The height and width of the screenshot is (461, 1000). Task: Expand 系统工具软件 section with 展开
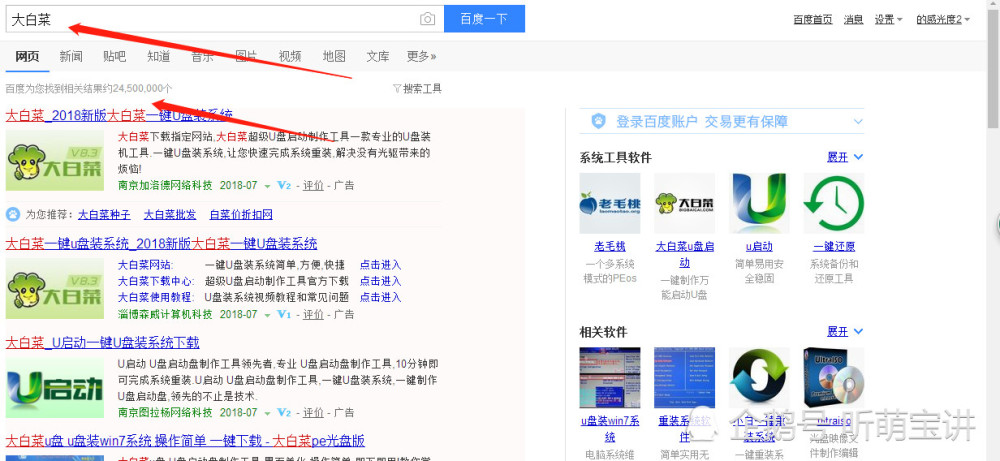tap(844, 157)
